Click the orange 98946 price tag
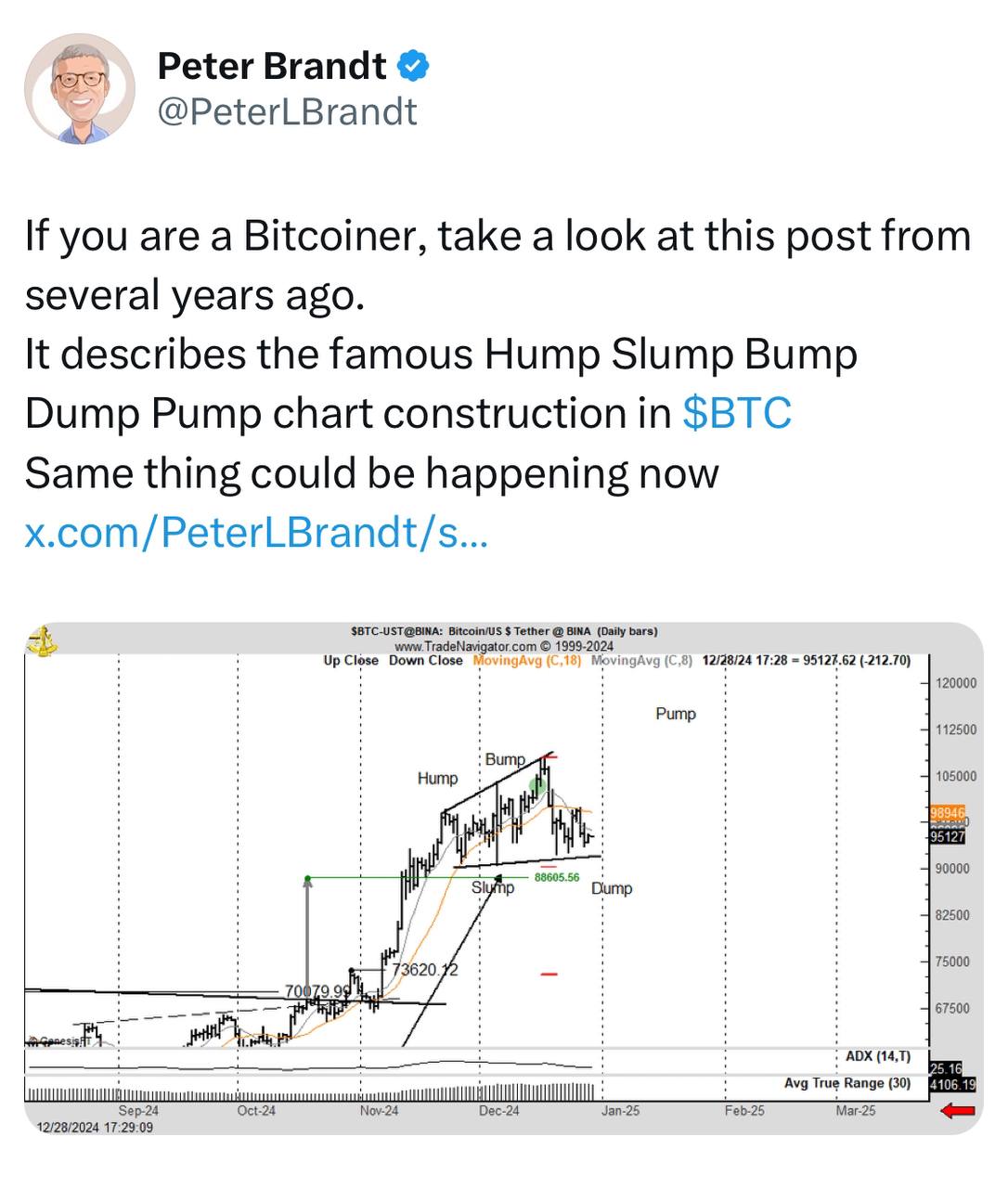Image resolution: width=1008 pixels, height=1188 pixels. tap(947, 812)
